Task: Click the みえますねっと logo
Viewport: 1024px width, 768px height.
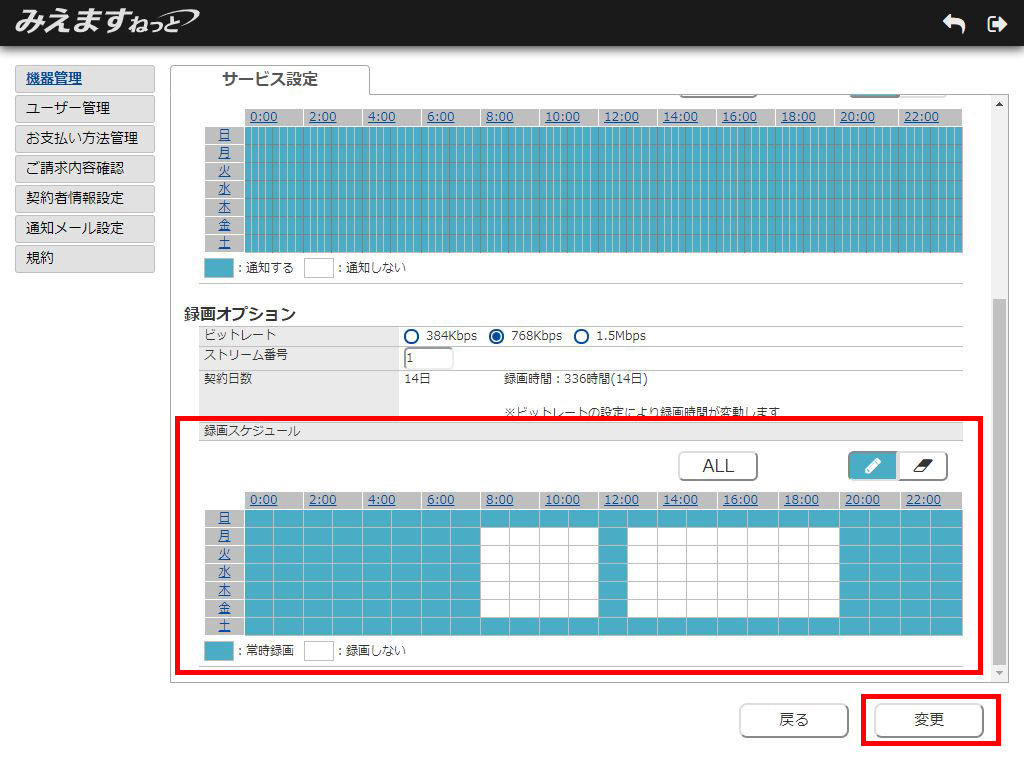Action: [106, 21]
